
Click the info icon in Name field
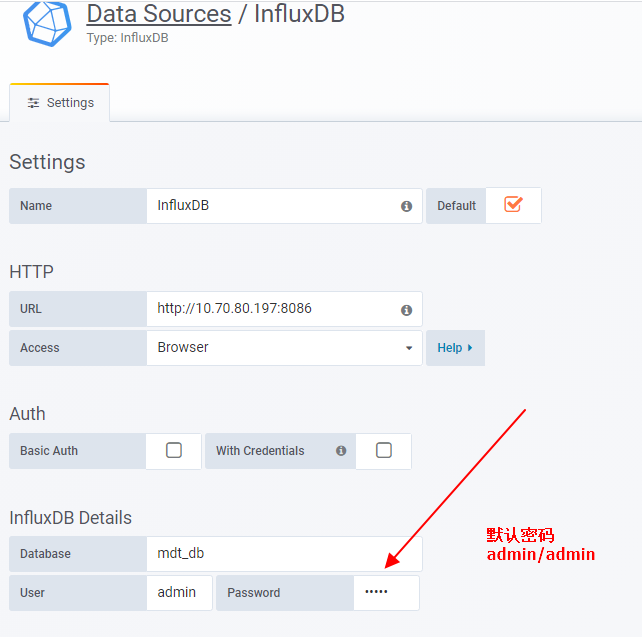coord(406,206)
